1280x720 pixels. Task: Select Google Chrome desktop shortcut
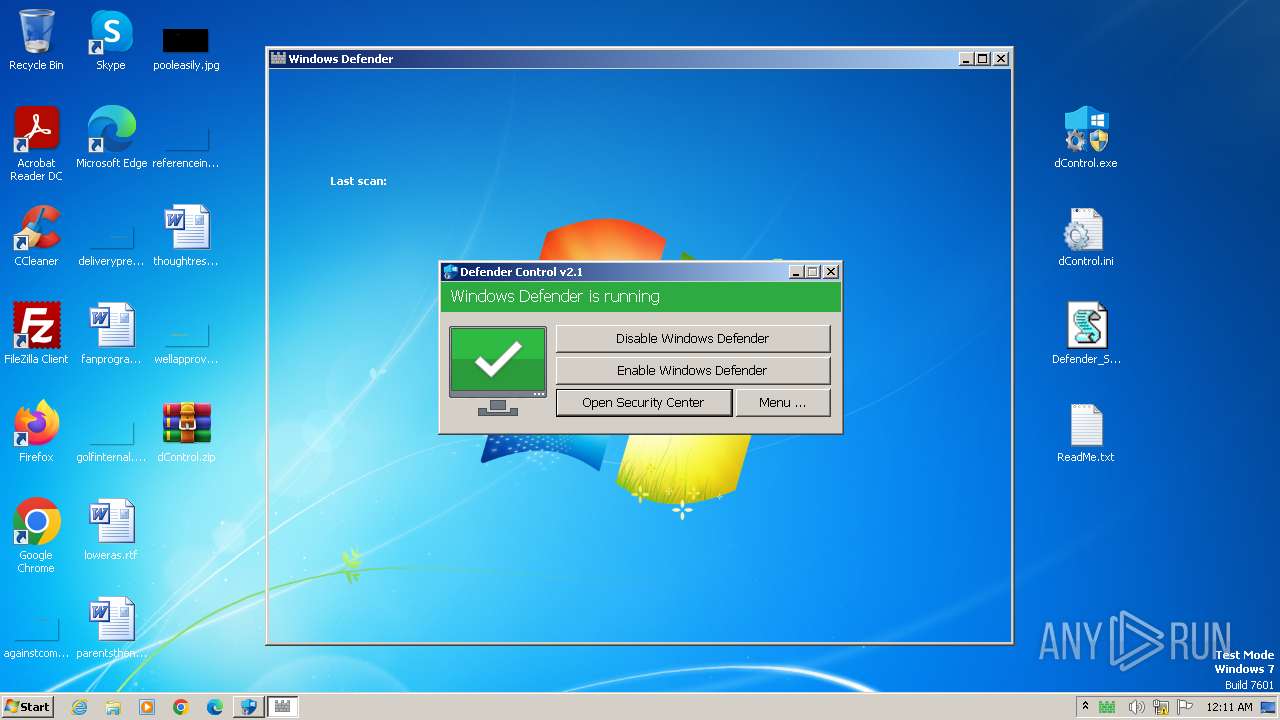36,536
